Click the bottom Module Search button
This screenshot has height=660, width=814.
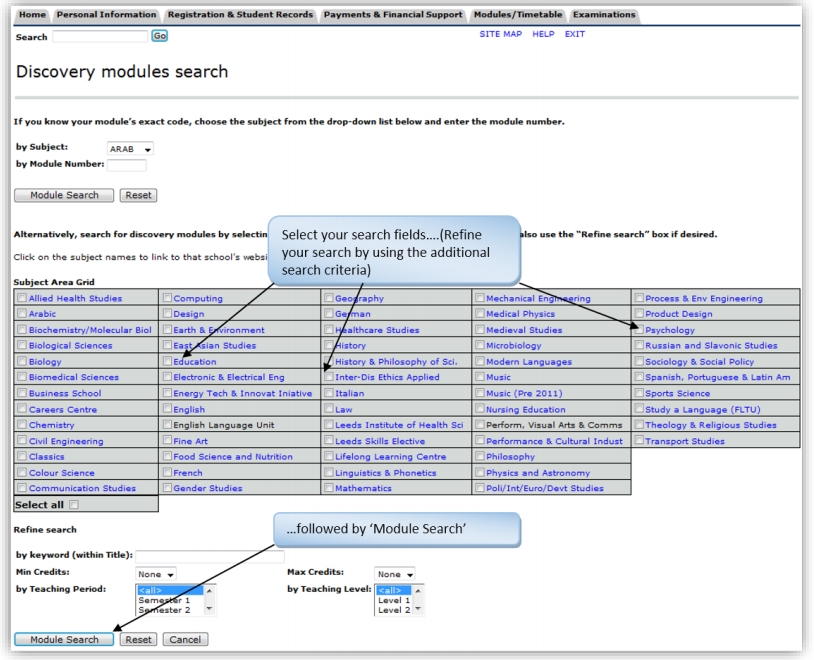tap(64, 639)
